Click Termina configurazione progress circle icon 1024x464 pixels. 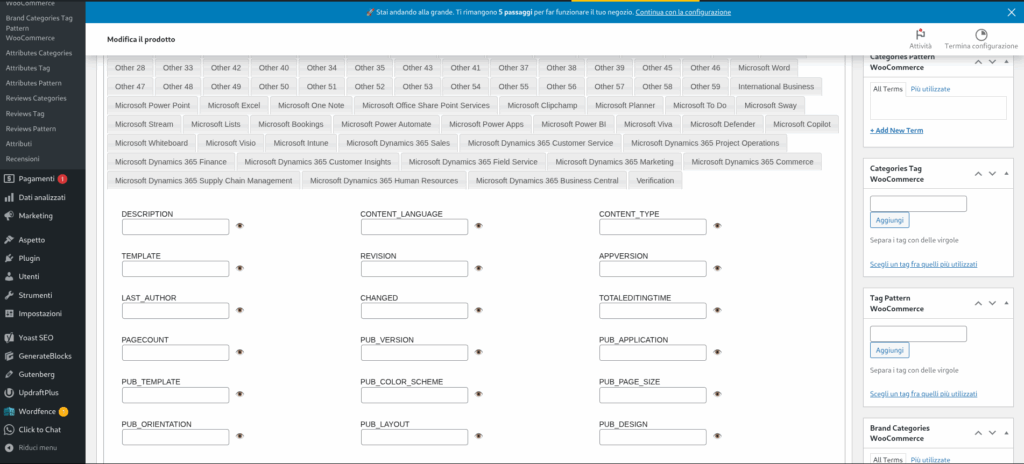tap(981, 35)
